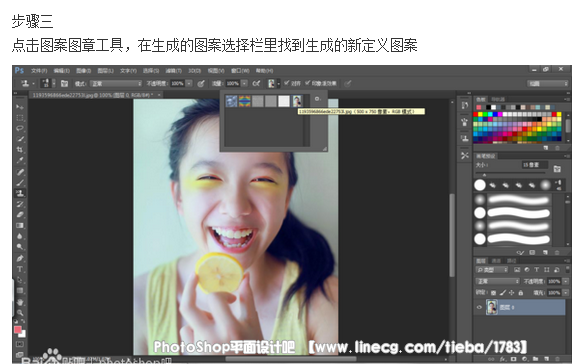Open the workspace switcher dropdown
Image resolution: width=577 pixels, height=364 pixels.
(x=548, y=84)
